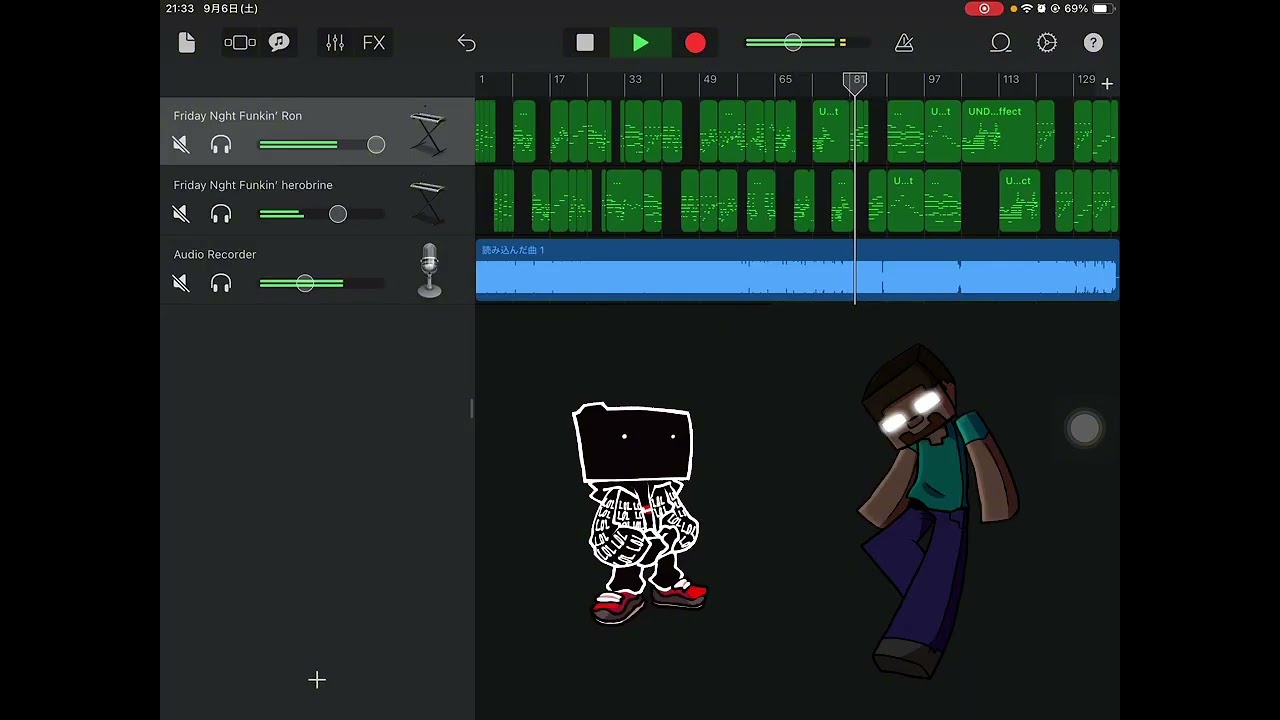Select the Audio Recorder microphone icon
The height and width of the screenshot is (720, 1280).
coord(429,271)
